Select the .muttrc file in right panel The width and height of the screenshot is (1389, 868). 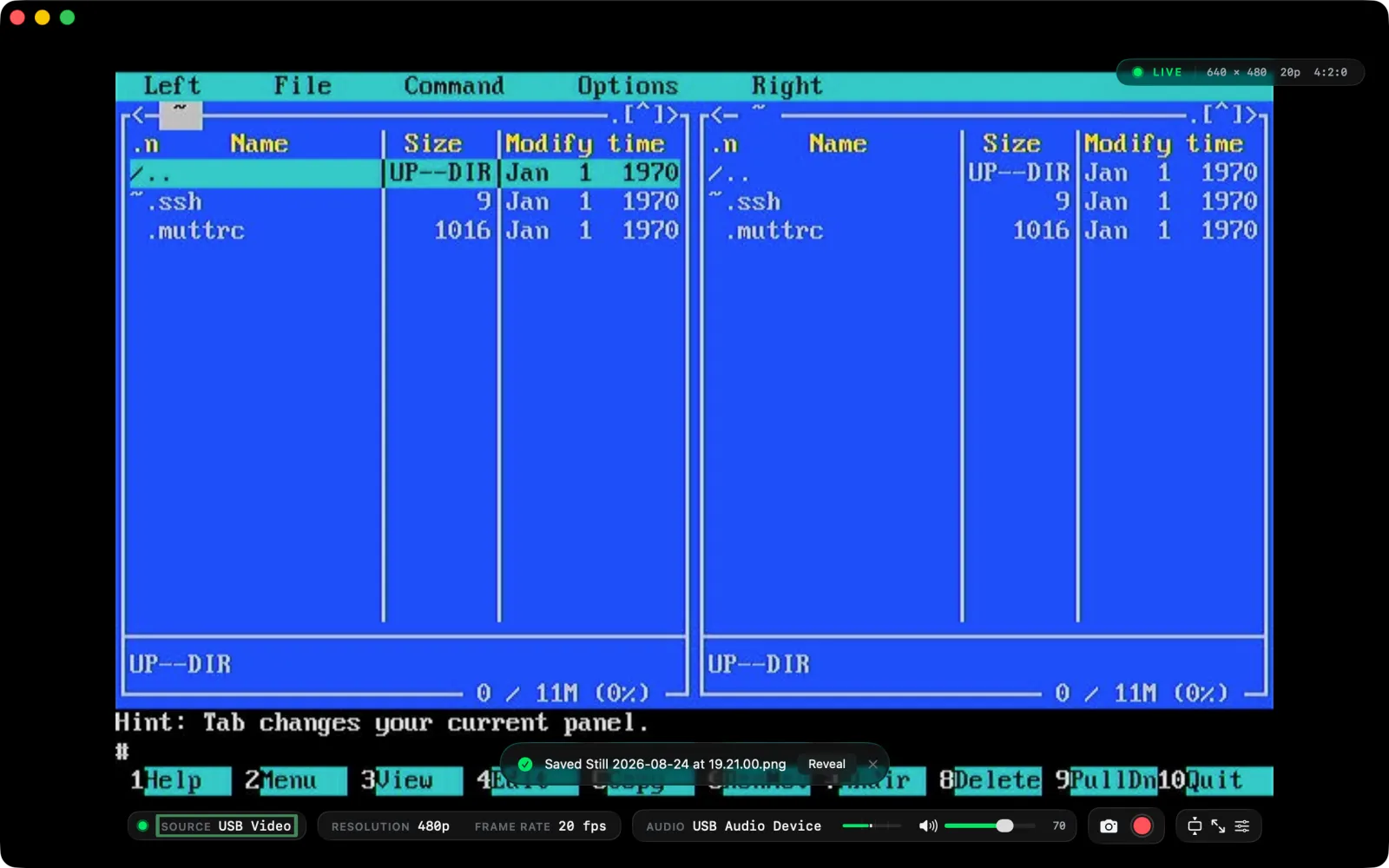tap(984, 231)
